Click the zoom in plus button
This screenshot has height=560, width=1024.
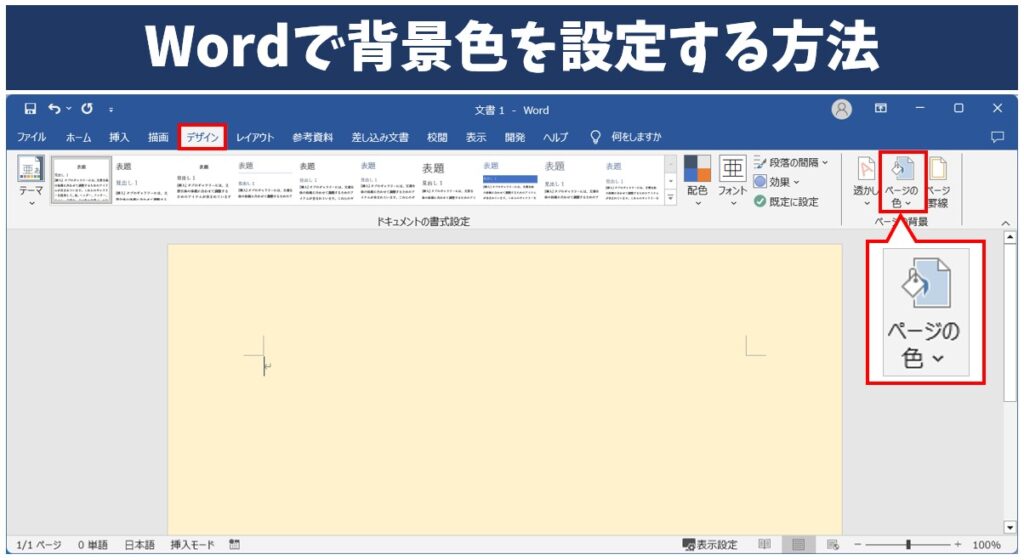(x=957, y=544)
